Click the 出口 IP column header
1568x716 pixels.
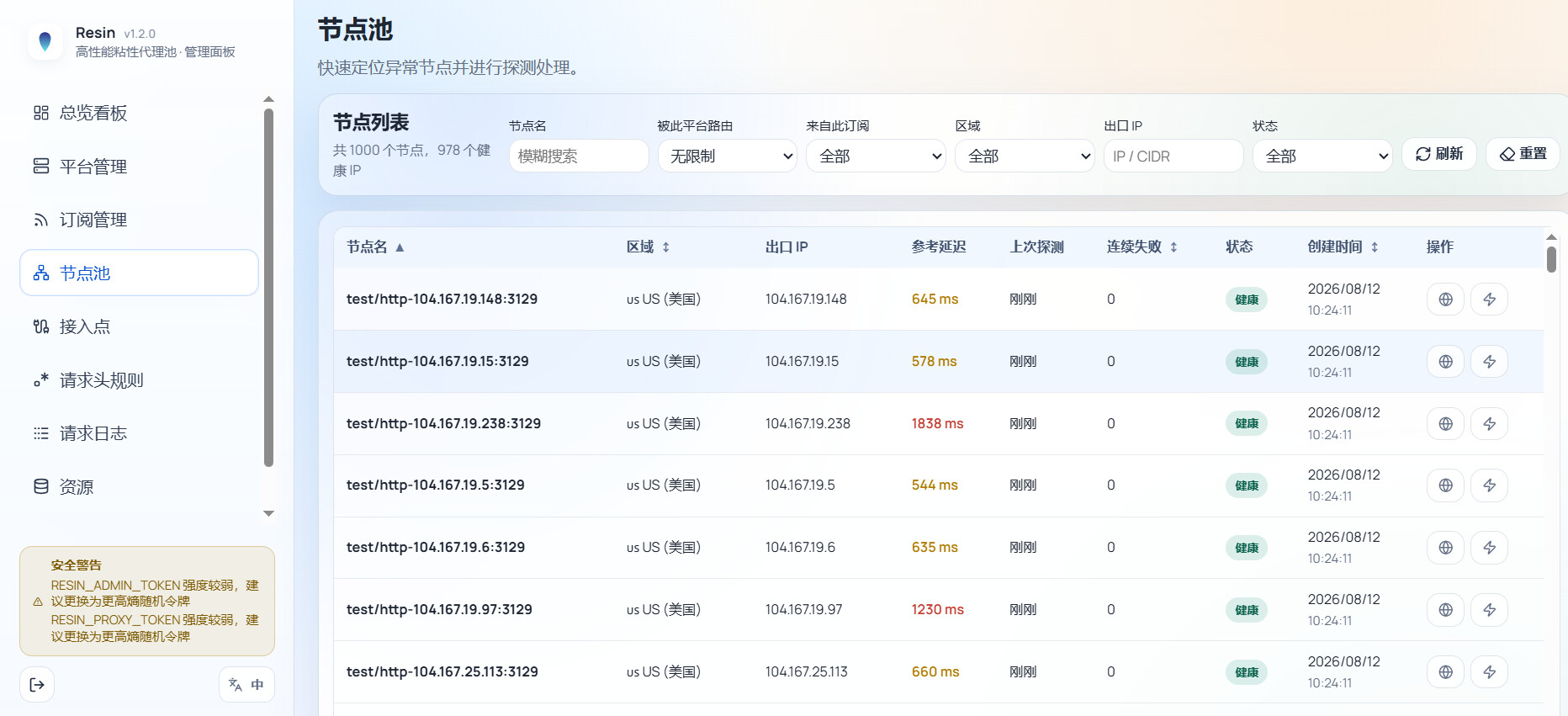pos(787,247)
